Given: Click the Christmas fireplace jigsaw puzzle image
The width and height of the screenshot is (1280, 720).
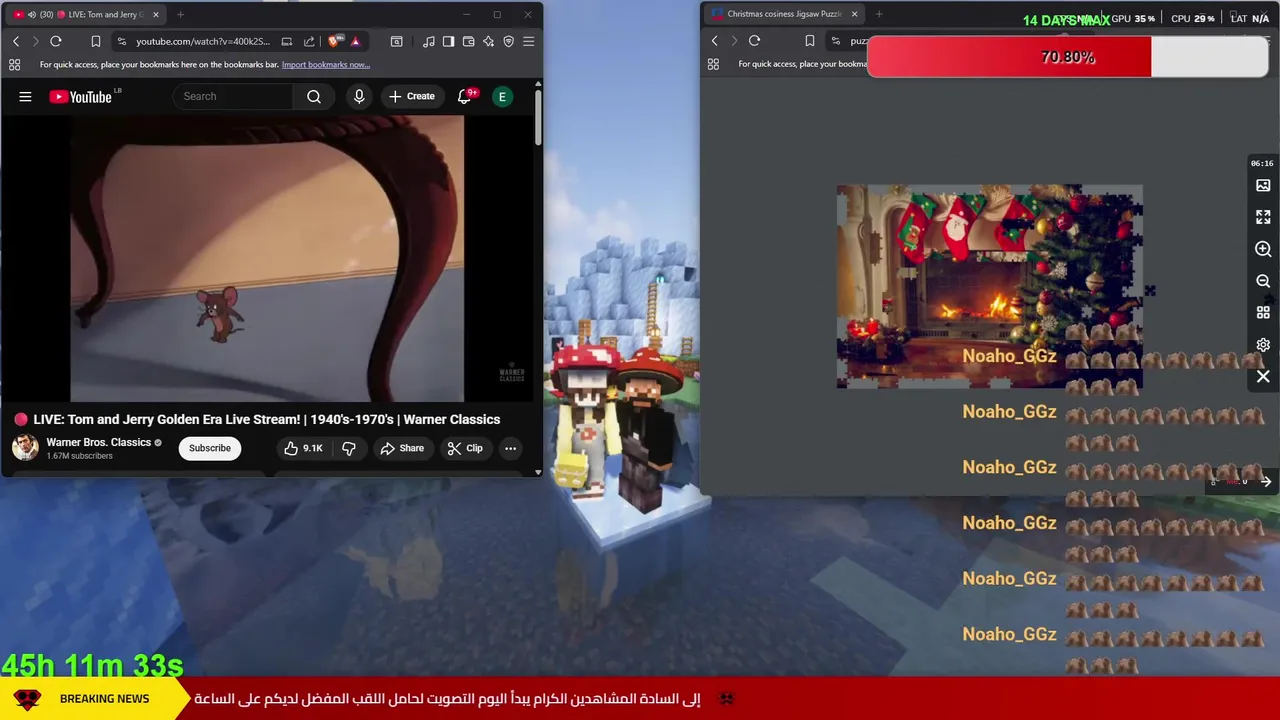Looking at the screenshot, I should point(989,286).
